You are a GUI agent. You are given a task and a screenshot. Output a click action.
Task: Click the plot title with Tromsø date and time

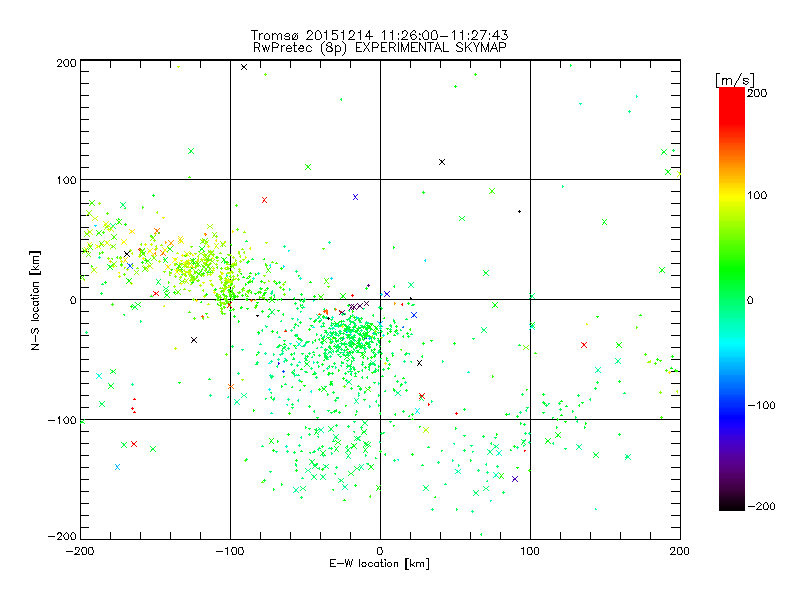point(379,35)
